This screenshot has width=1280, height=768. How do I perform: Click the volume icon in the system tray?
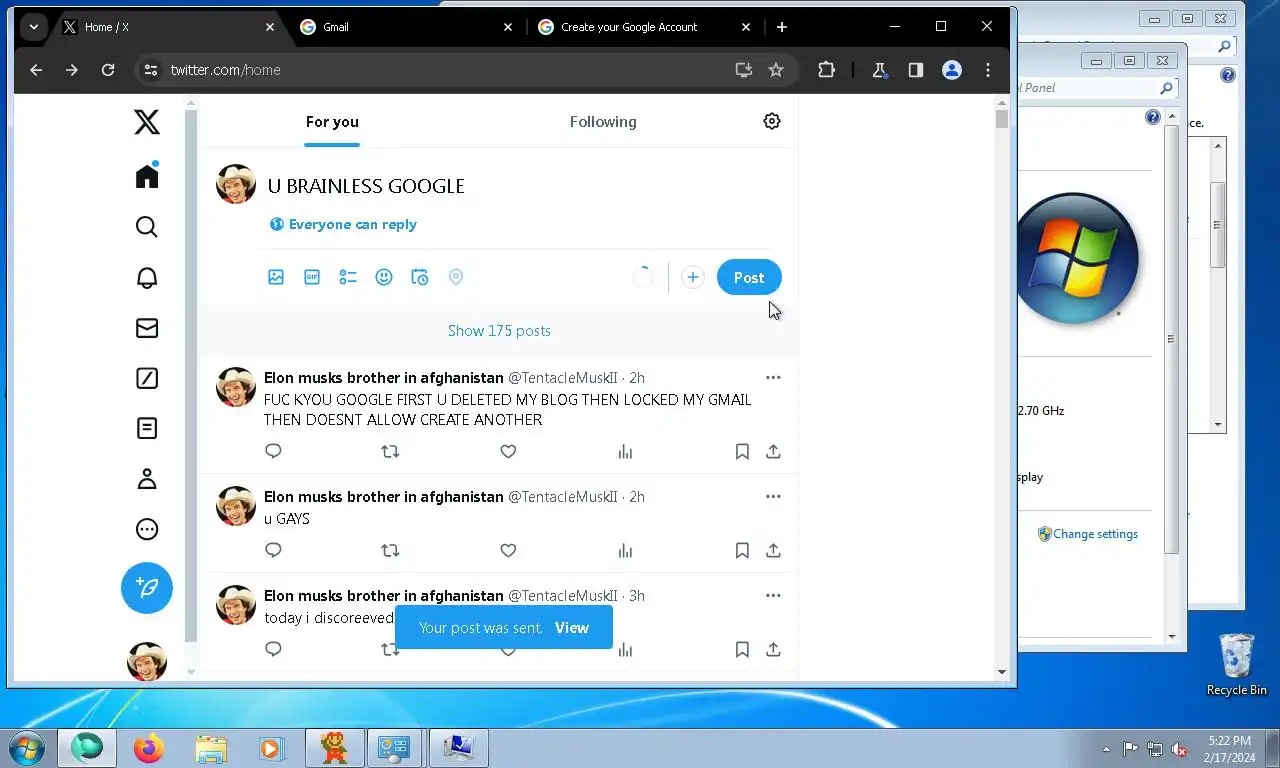point(1180,749)
